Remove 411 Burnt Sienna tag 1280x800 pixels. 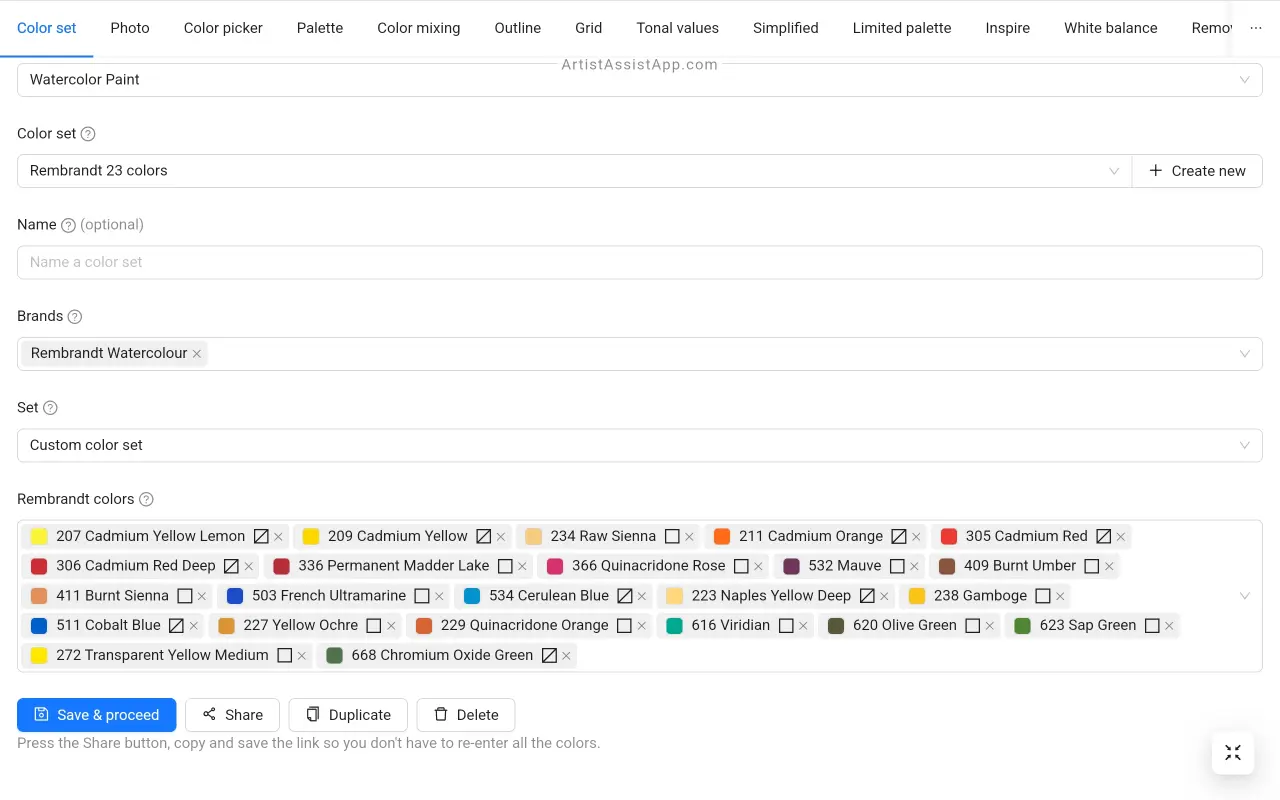202,596
